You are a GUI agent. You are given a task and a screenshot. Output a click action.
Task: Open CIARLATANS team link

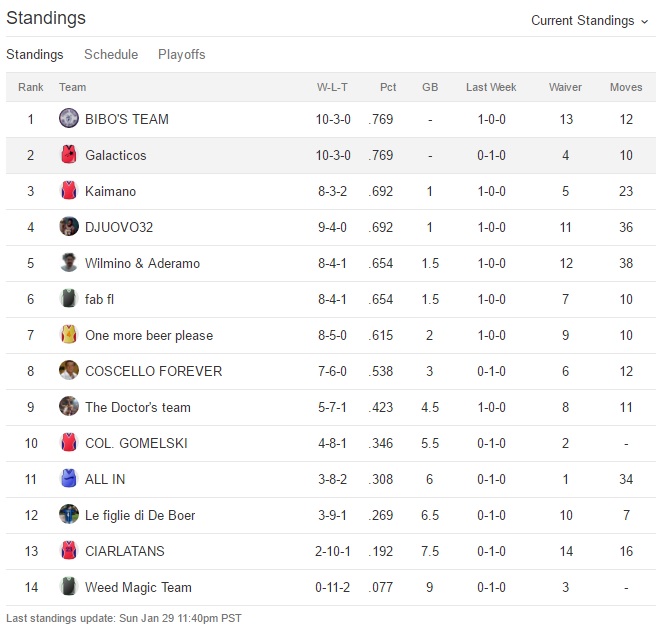click(x=125, y=551)
